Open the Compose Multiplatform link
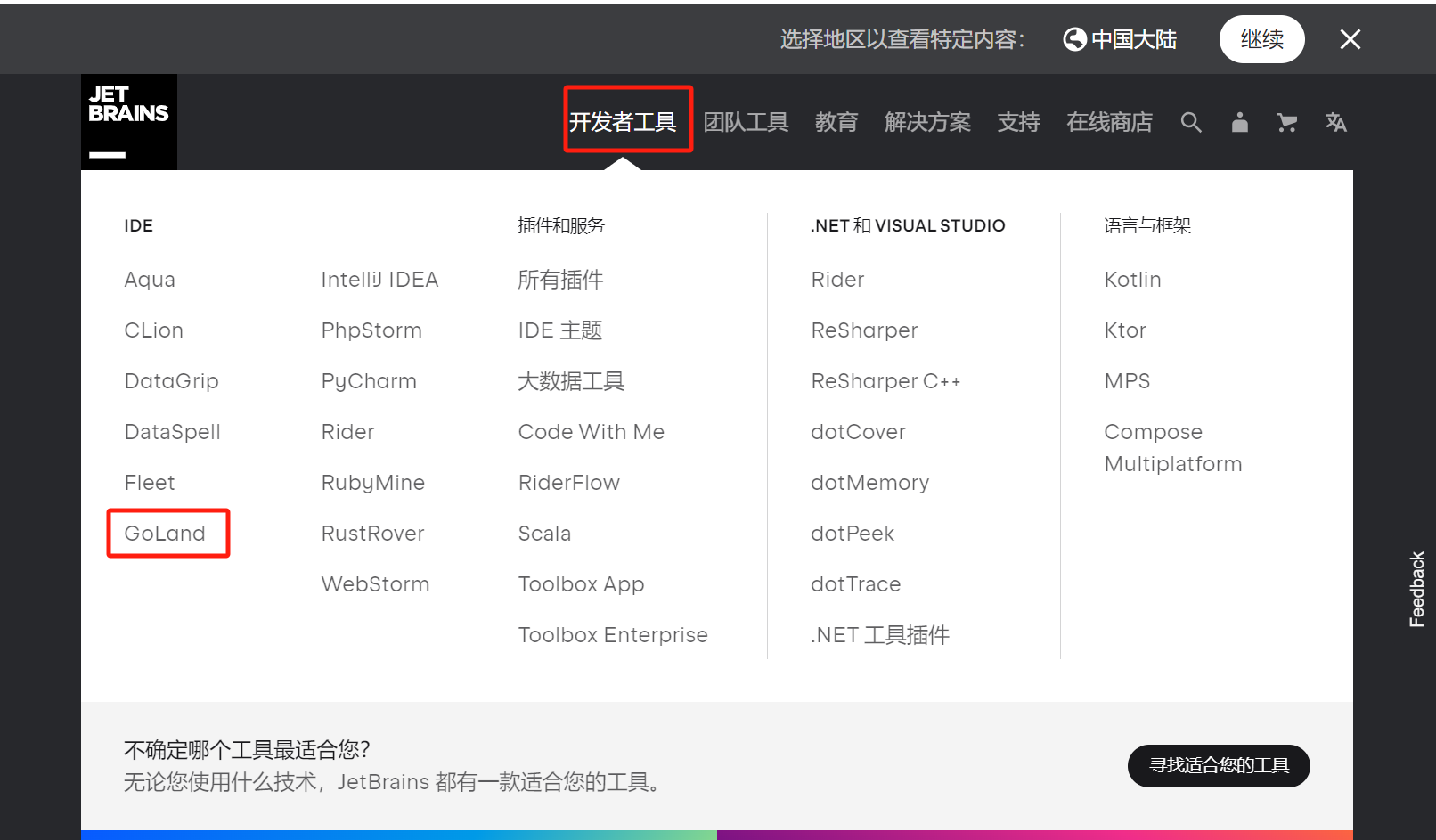This screenshot has height=840, width=1436. point(1173,448)
